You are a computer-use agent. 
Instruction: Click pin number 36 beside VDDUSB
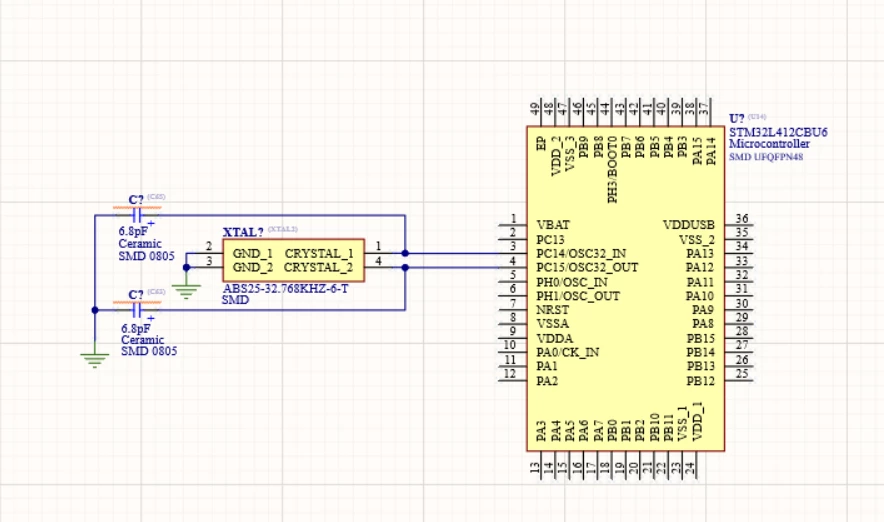coord(742,218)
